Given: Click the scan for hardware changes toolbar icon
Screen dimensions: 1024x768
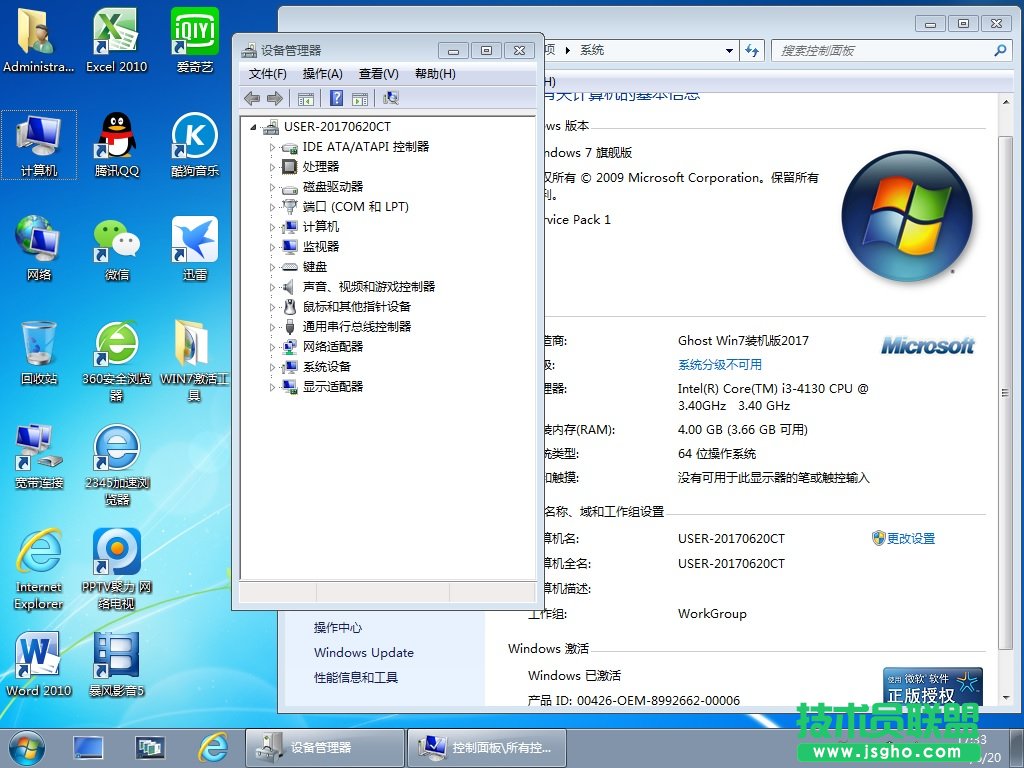Looking at the screenshot, I should click(x=391, y=98).
